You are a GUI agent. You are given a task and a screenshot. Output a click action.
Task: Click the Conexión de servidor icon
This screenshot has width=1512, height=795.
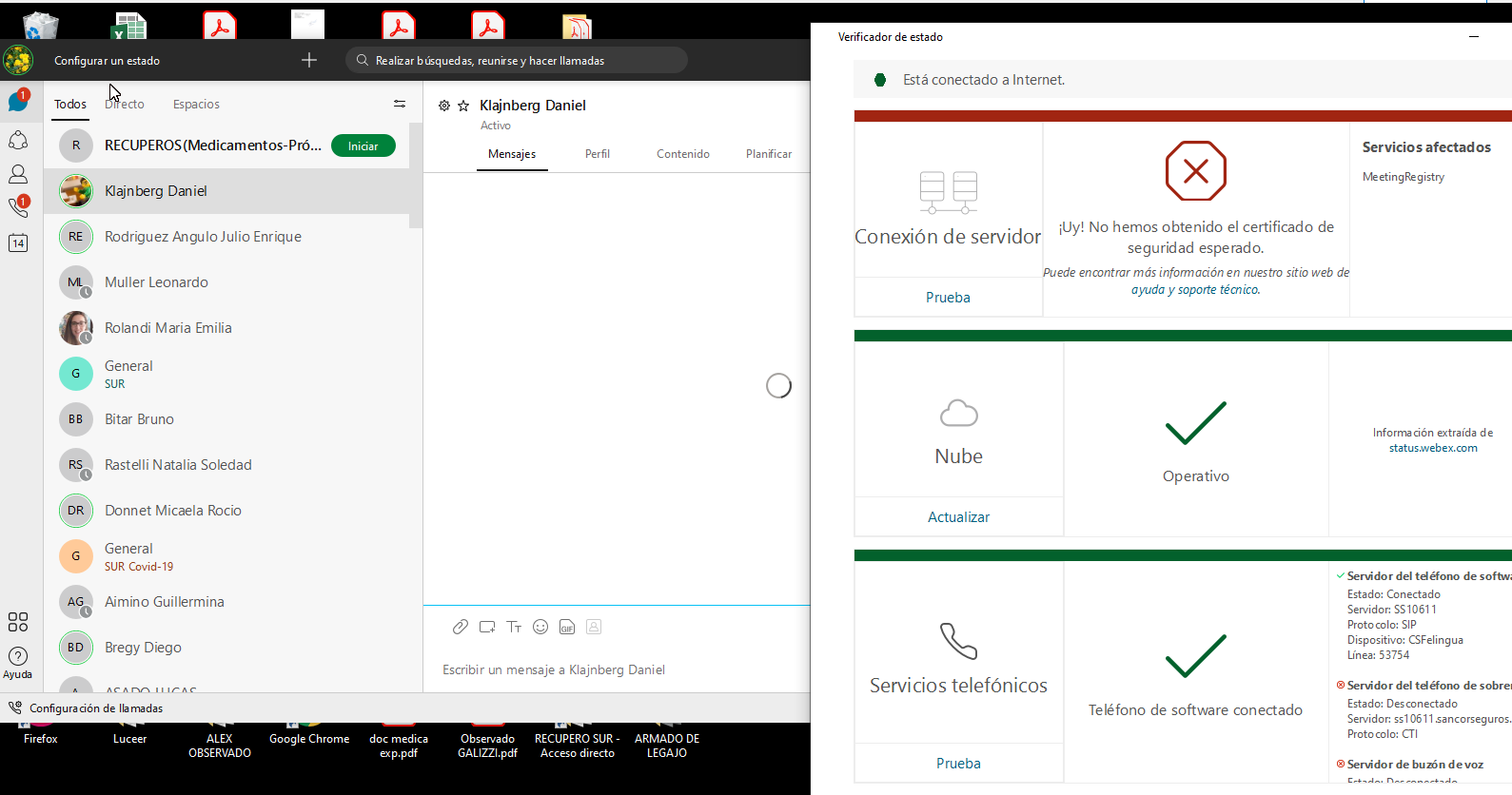click(949, 192)
